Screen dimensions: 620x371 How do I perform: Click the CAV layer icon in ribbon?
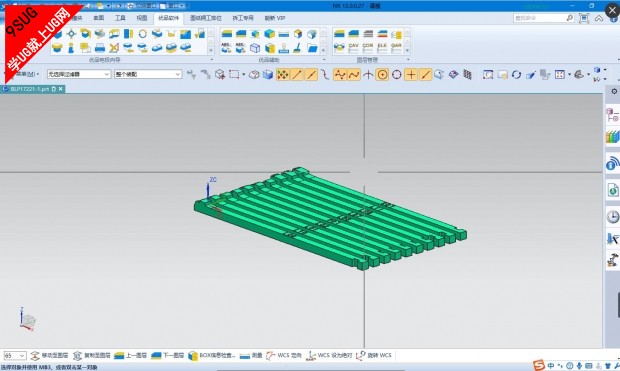coord(353,48)
